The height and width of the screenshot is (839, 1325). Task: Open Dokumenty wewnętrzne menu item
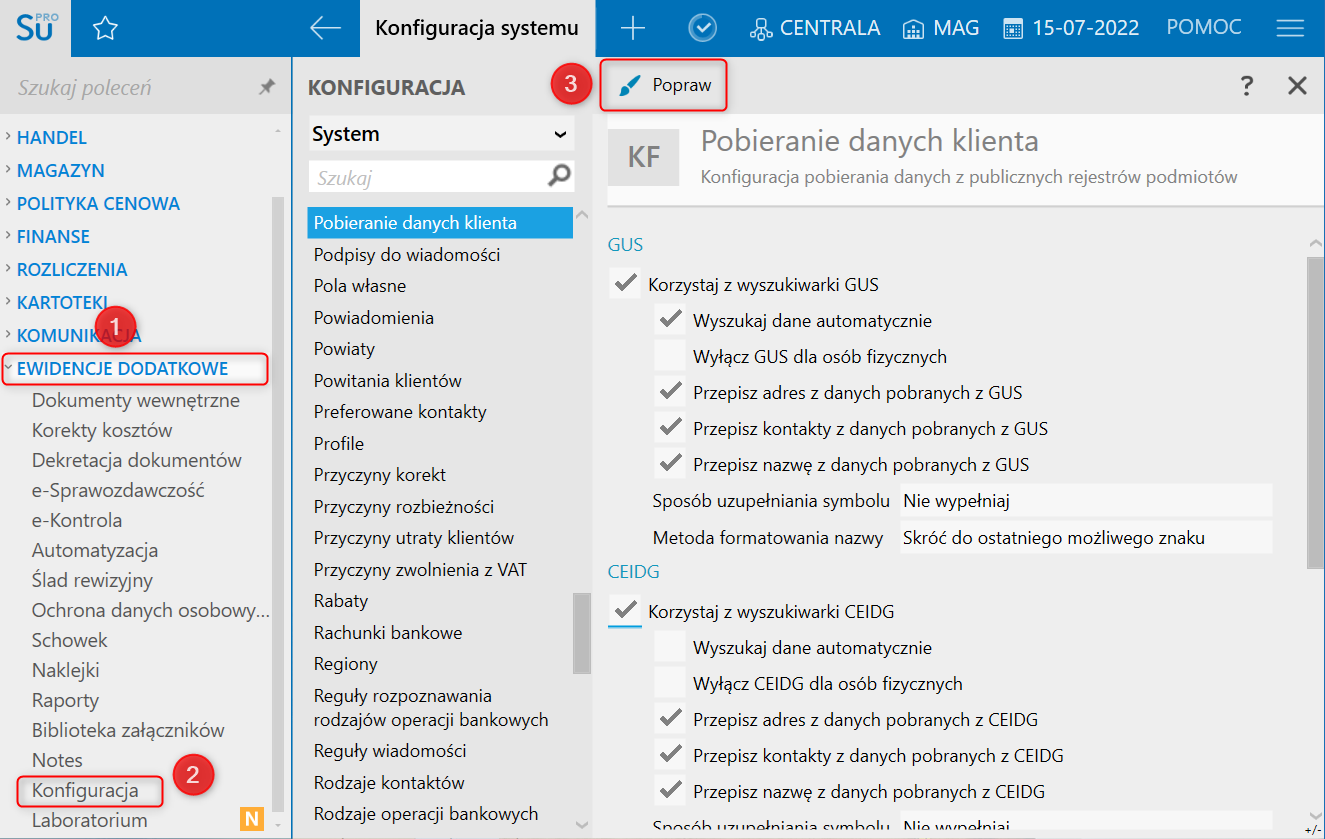(136, 400)
